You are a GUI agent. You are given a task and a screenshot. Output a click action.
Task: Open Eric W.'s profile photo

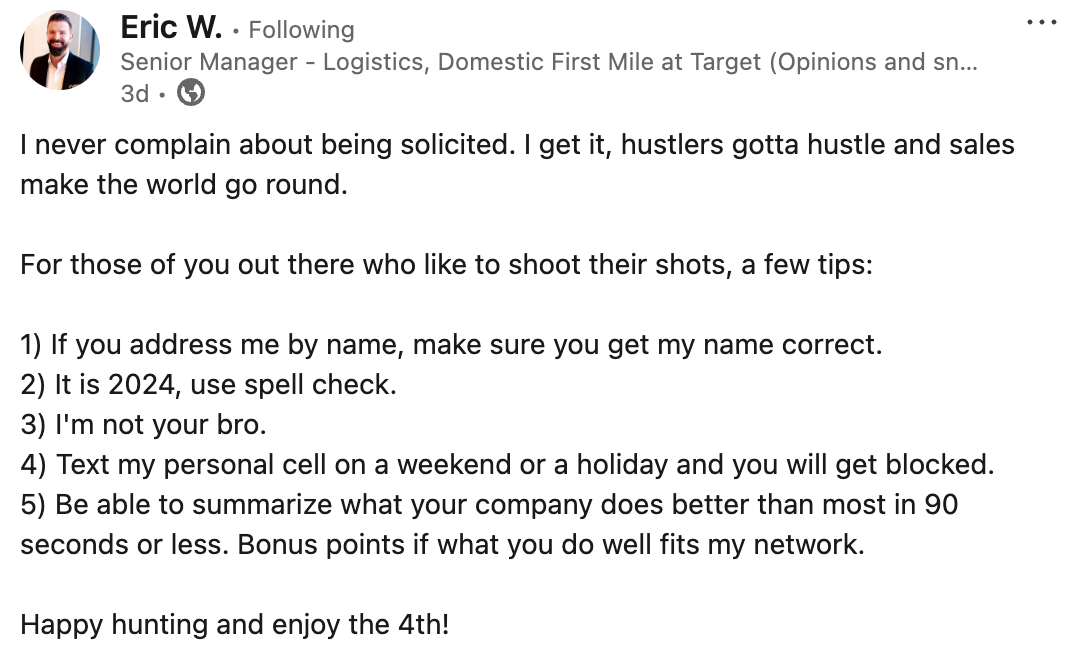tap(60, 51)
